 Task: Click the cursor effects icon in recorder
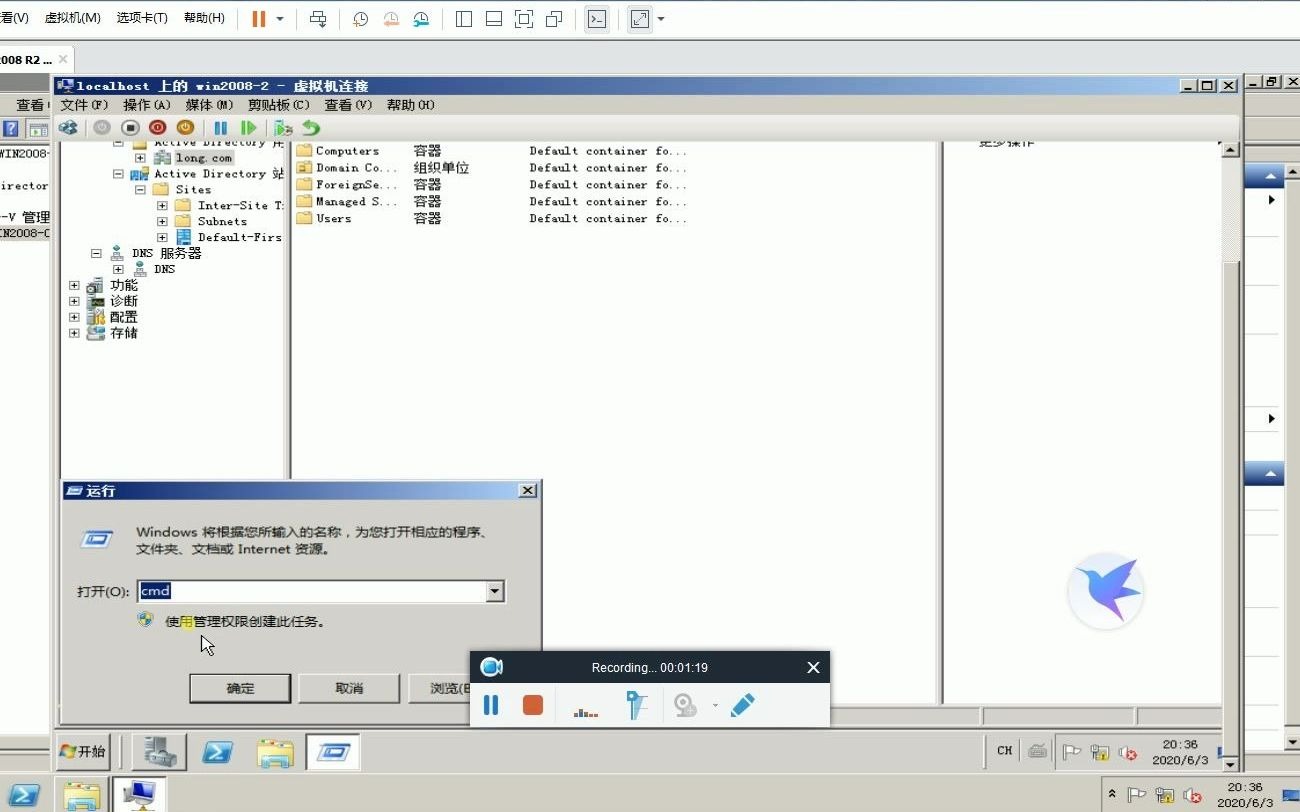[x=636, y=706]
